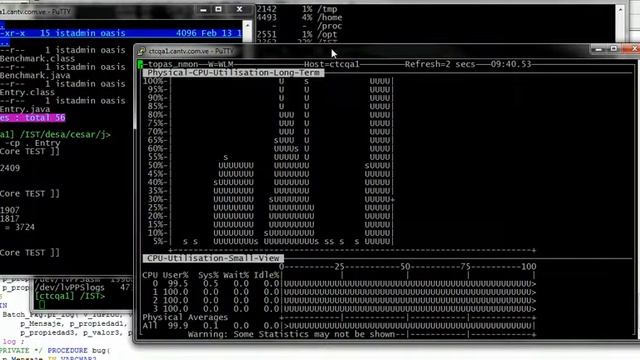Click the Physical Averages label

pyautogui.click(x=185, y=318)
